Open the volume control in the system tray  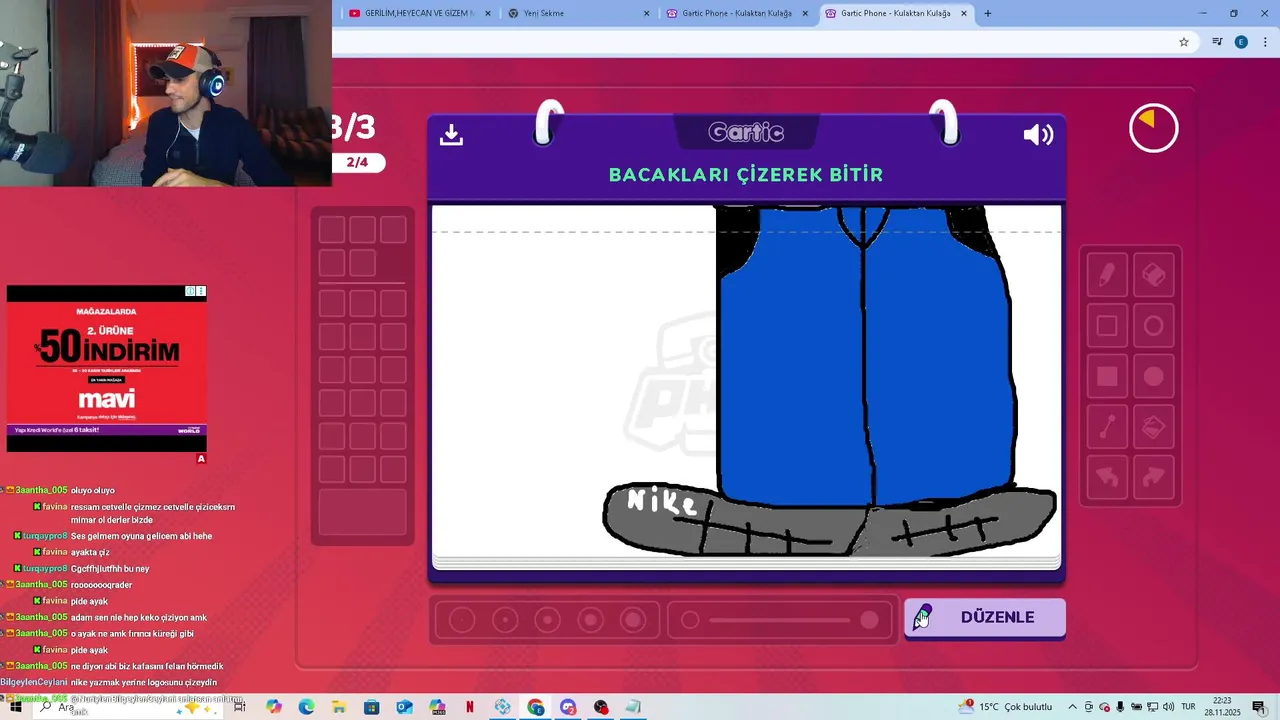pyautogui.click(x=1170, y=707)
